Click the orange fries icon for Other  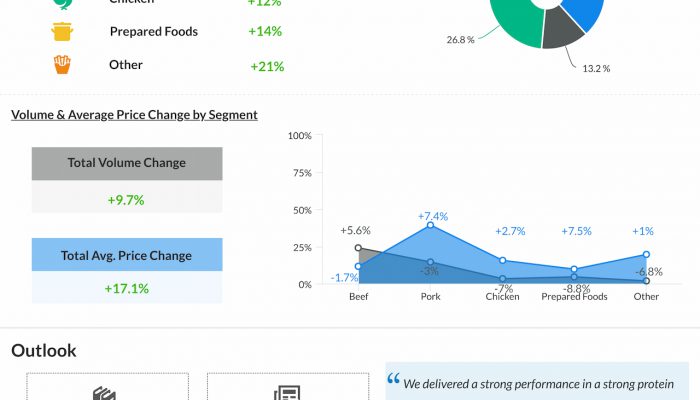[x=63, y=65]
